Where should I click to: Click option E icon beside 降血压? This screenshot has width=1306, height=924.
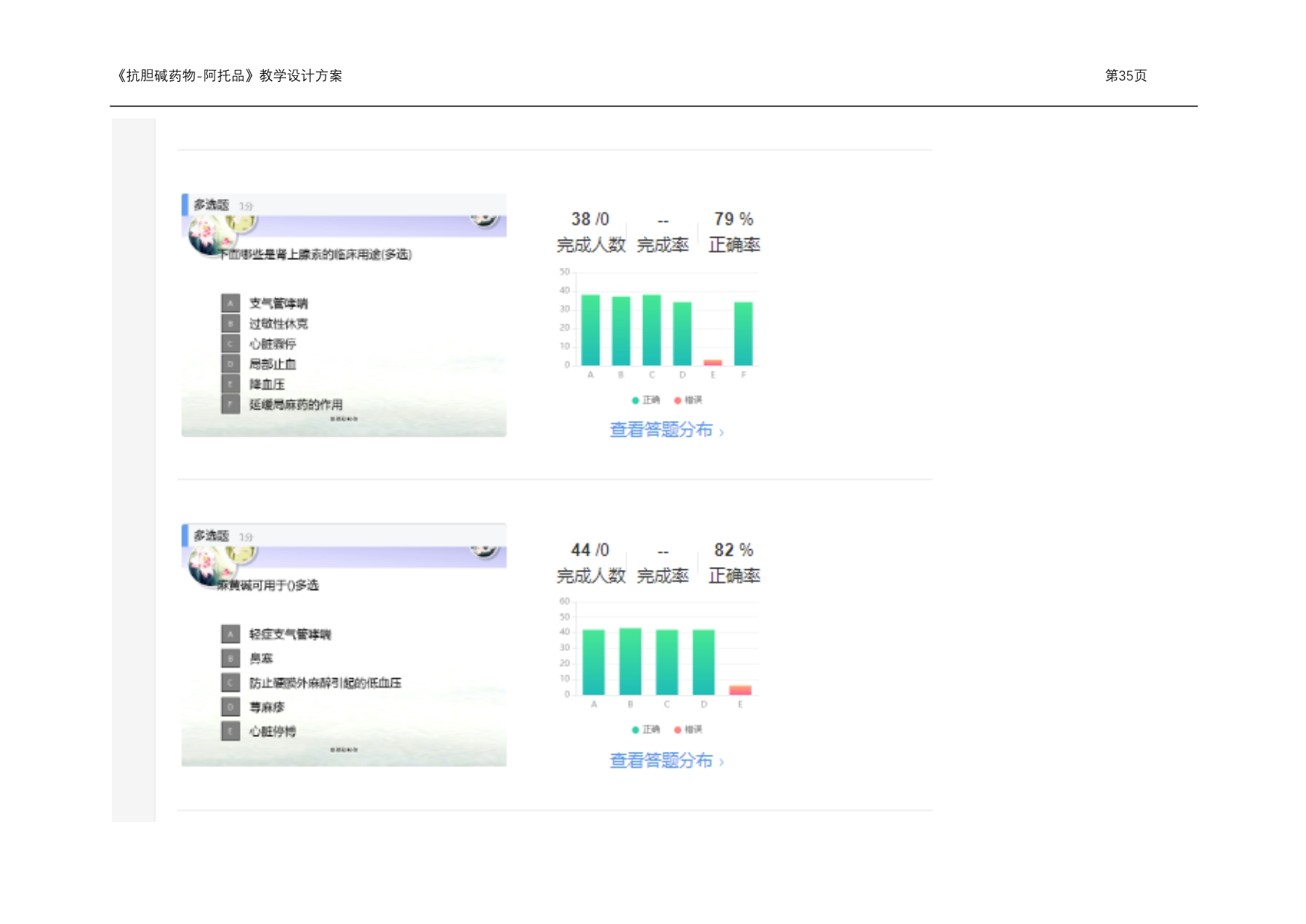pos(230,384)
